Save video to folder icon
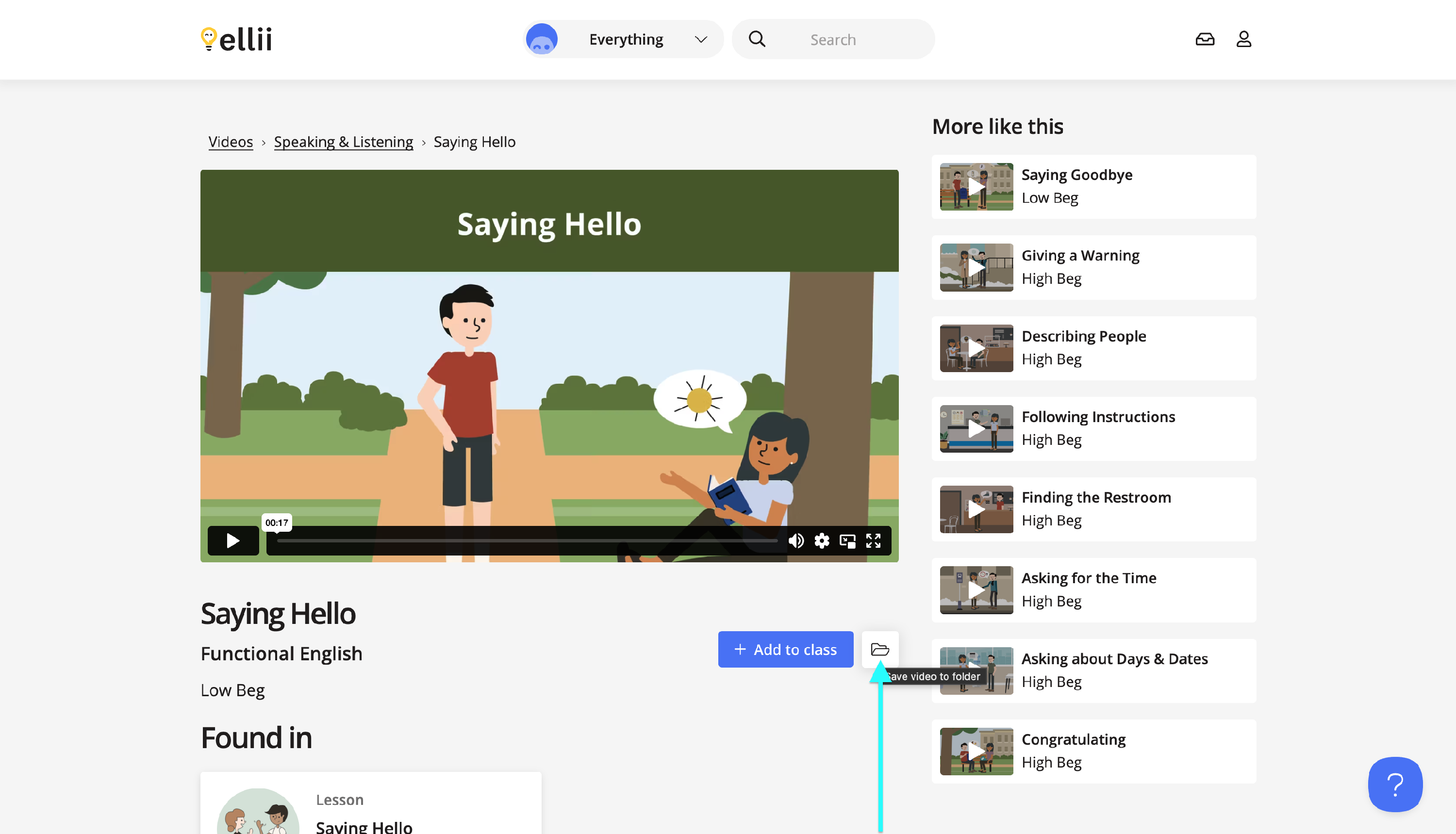Image resolution: width=1456 pixels, height=834 pixels. (879, 649)
